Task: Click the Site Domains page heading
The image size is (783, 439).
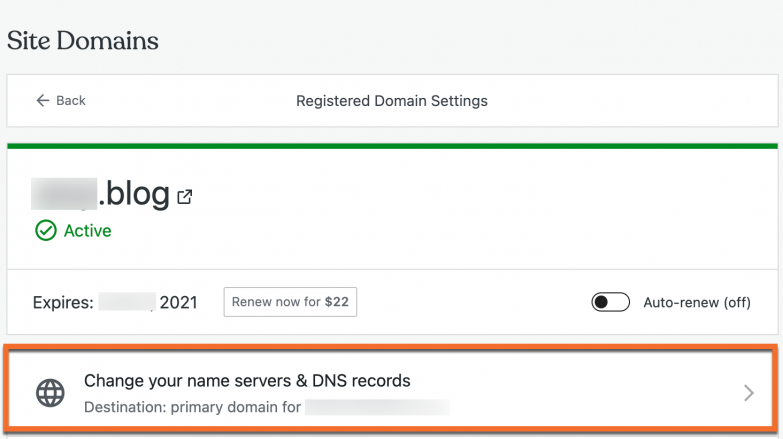Action: tap(83, 41)
